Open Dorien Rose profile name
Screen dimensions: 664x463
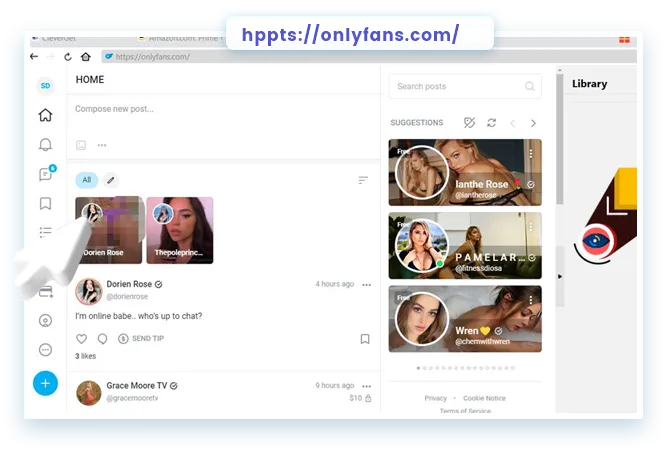[x=129, y=284]
